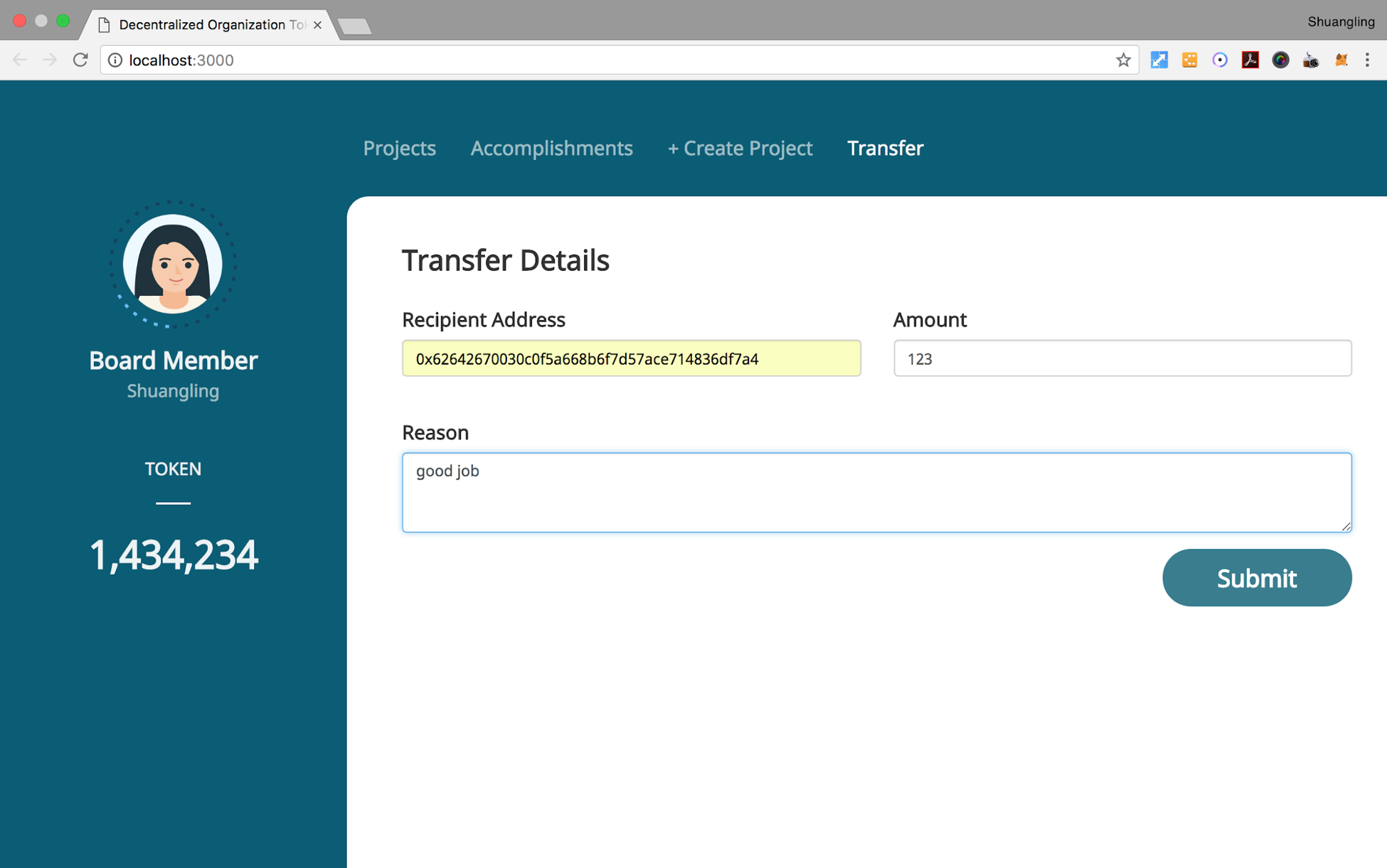Bookmark page with the star icon
The image size is (1387, 868).
[1123, 60]
